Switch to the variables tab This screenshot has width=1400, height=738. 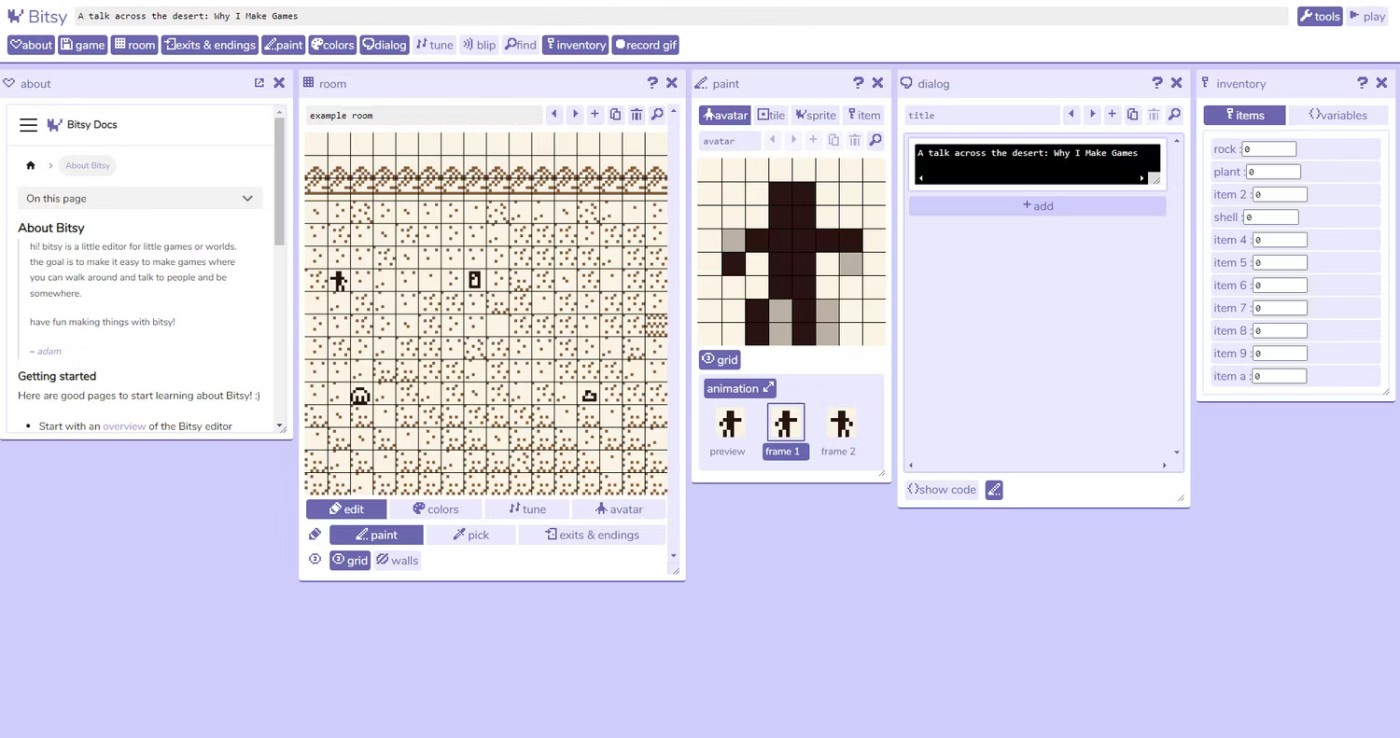[1337, 115]
